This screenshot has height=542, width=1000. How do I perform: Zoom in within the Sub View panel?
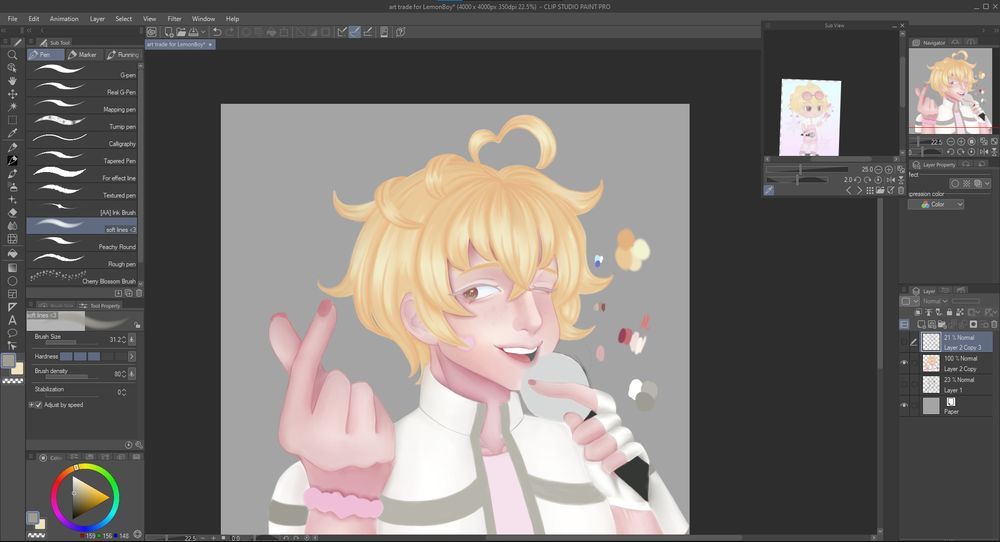pos(888,170)
